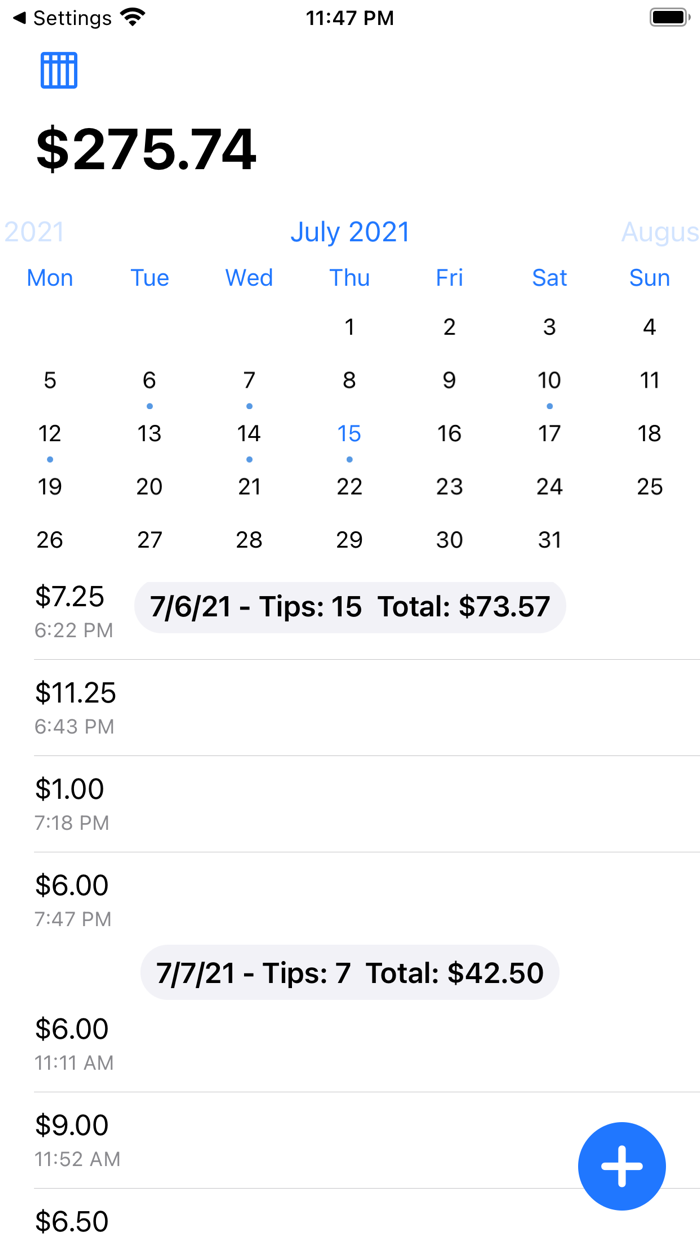Open the 7/7/21 Tips total summary pill
The width and height of the screenshot is (700, 1244).
[x=349, y=971]
